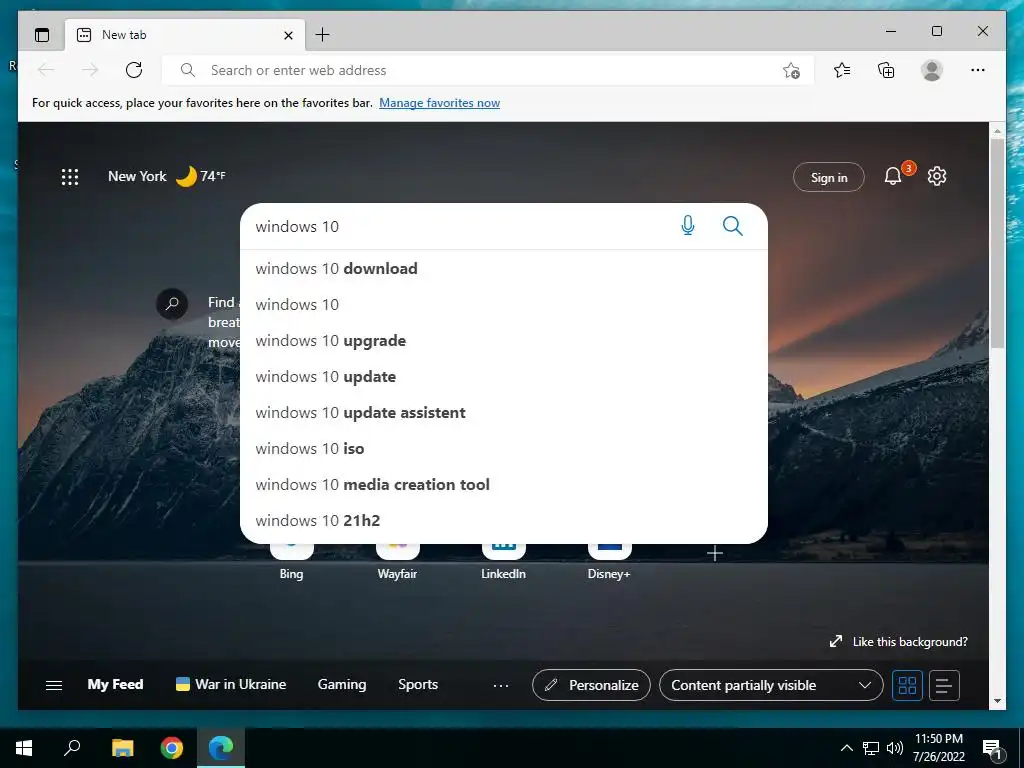Select suggestion windows 10 download
This screenshot has height=768, width=1024.
(x=504, y=268)
